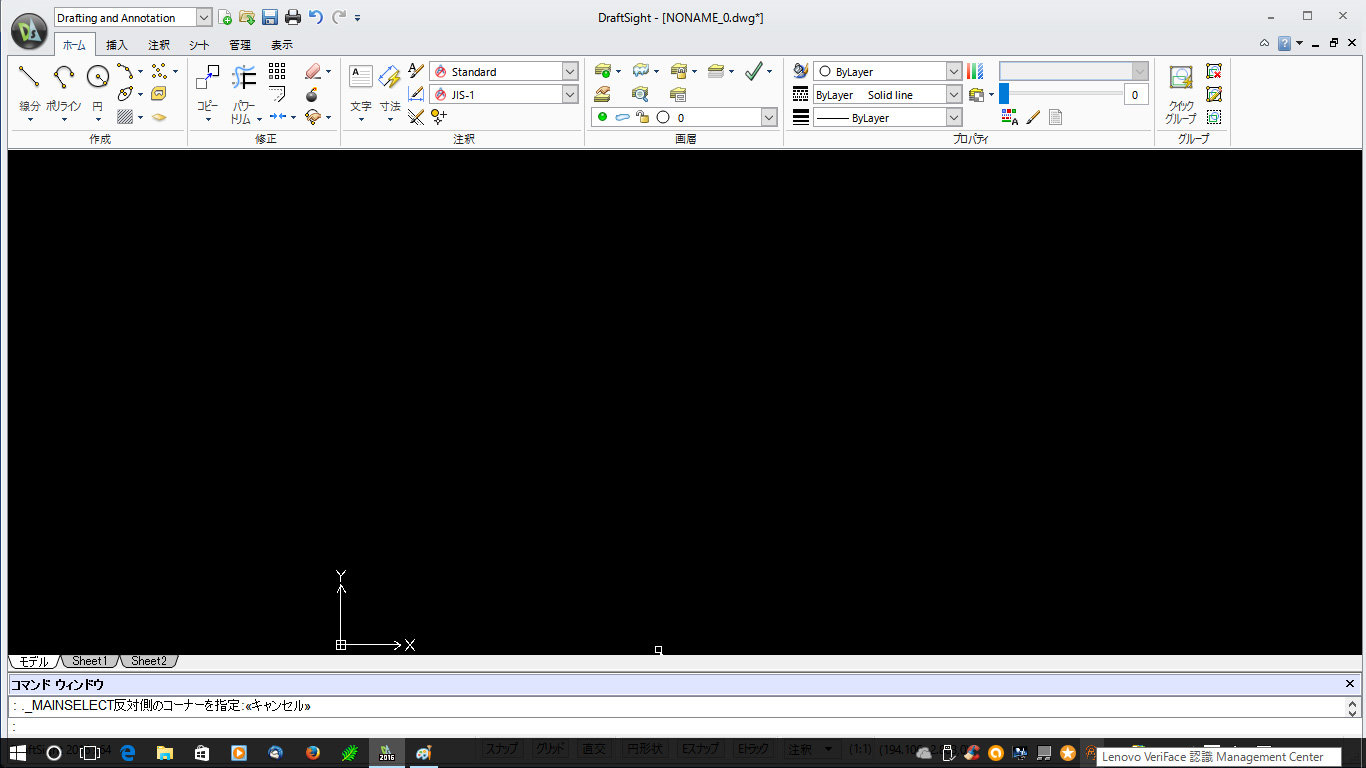Open the layer 0 dropdown list
The height and width of the screenshot is (768, 1366).
coord(769,117)
